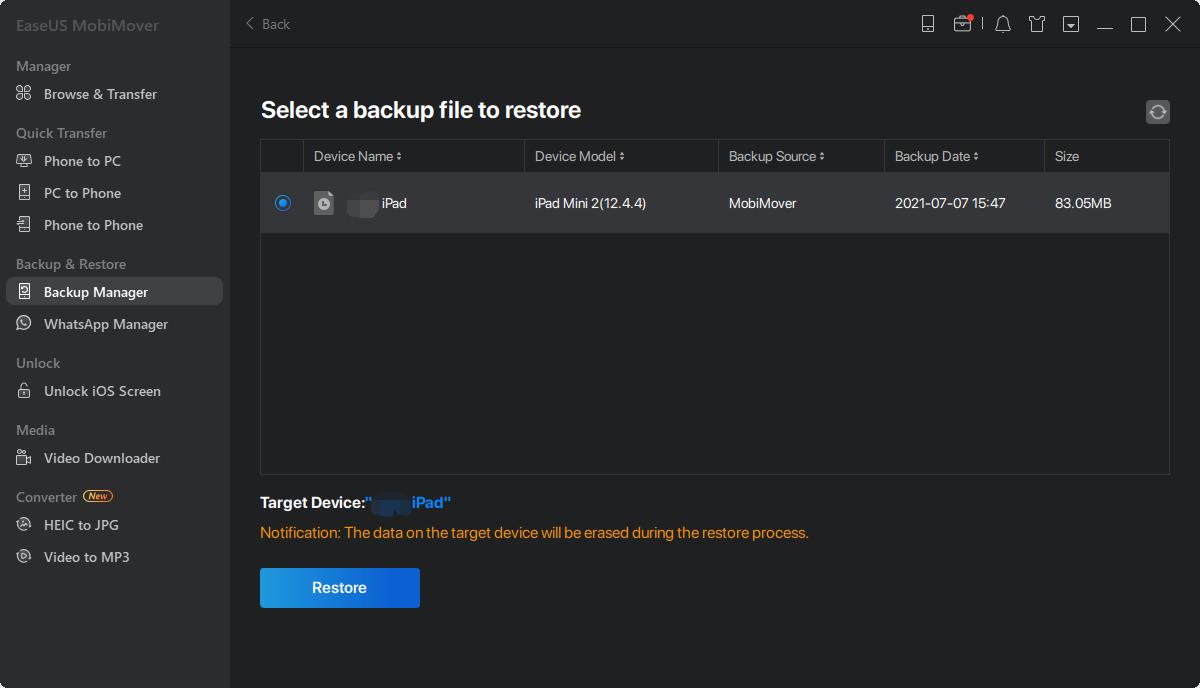The height and width of the screenshot is (688, 1200).
Task: Sort by Device Name column
Action: [x=357, y=156]
